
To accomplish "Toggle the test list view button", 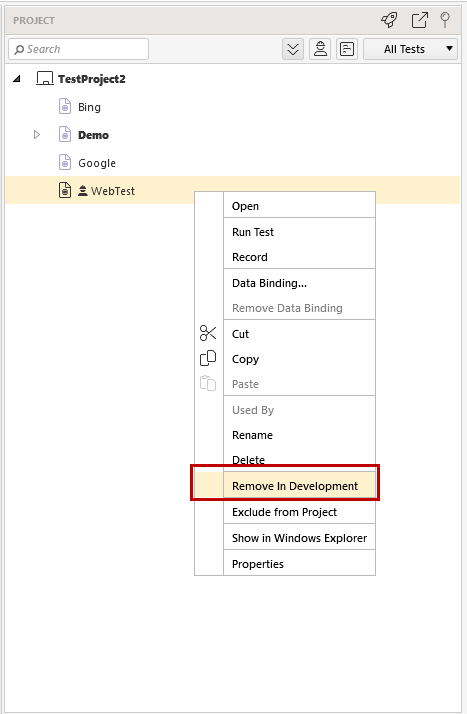I will coord(347,49).
